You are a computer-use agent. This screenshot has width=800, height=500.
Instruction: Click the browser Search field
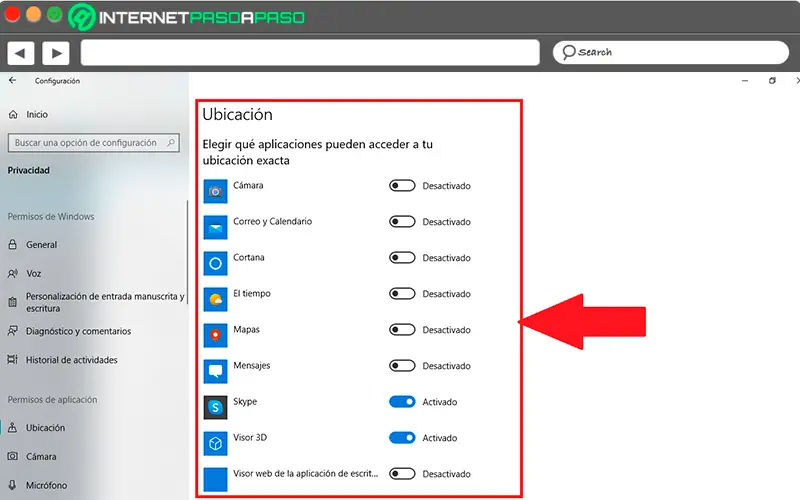pyautogui.click(x=670, y=52)
